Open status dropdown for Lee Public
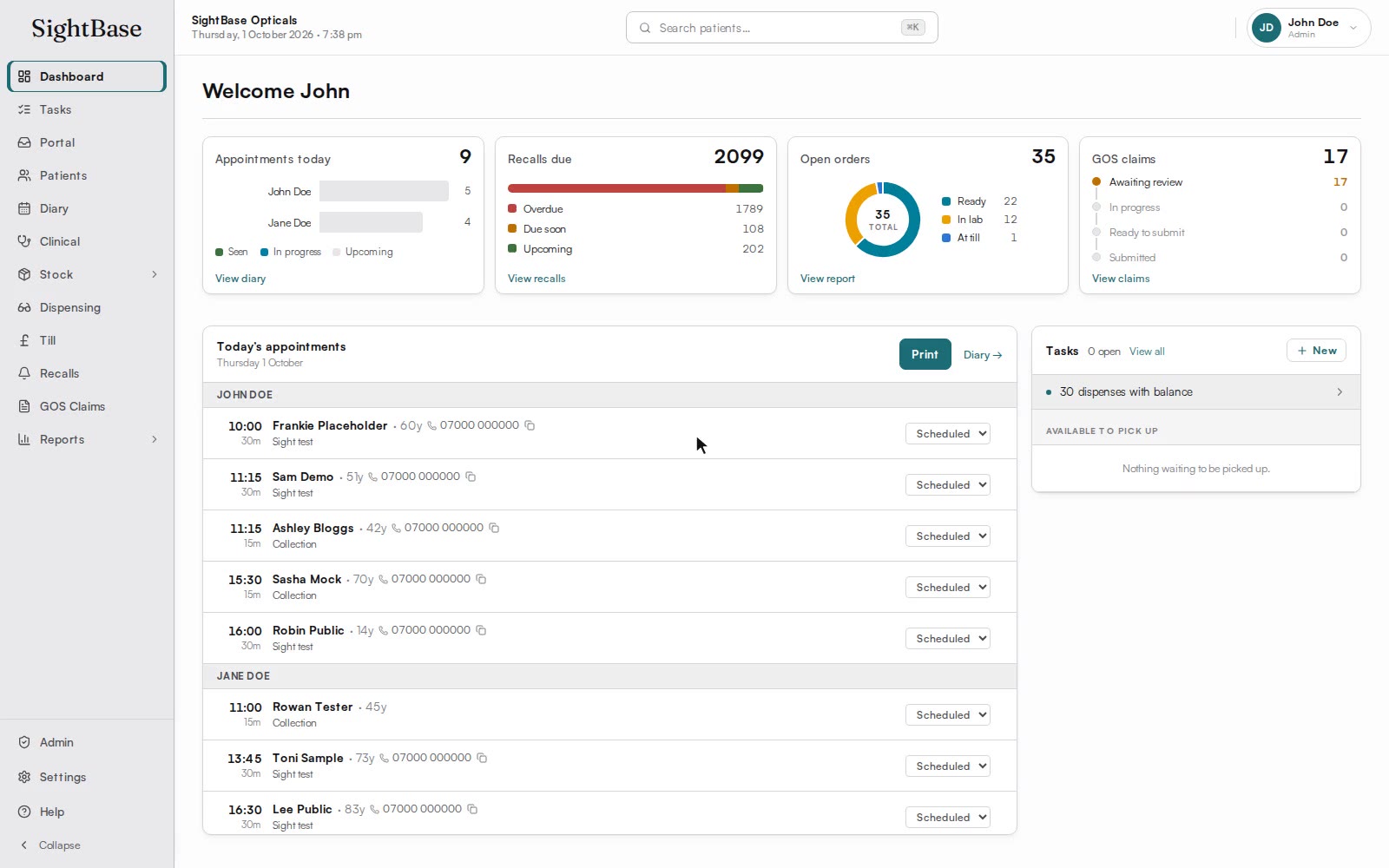Viewport: 1389px width, 868px height. coord(948,818)
